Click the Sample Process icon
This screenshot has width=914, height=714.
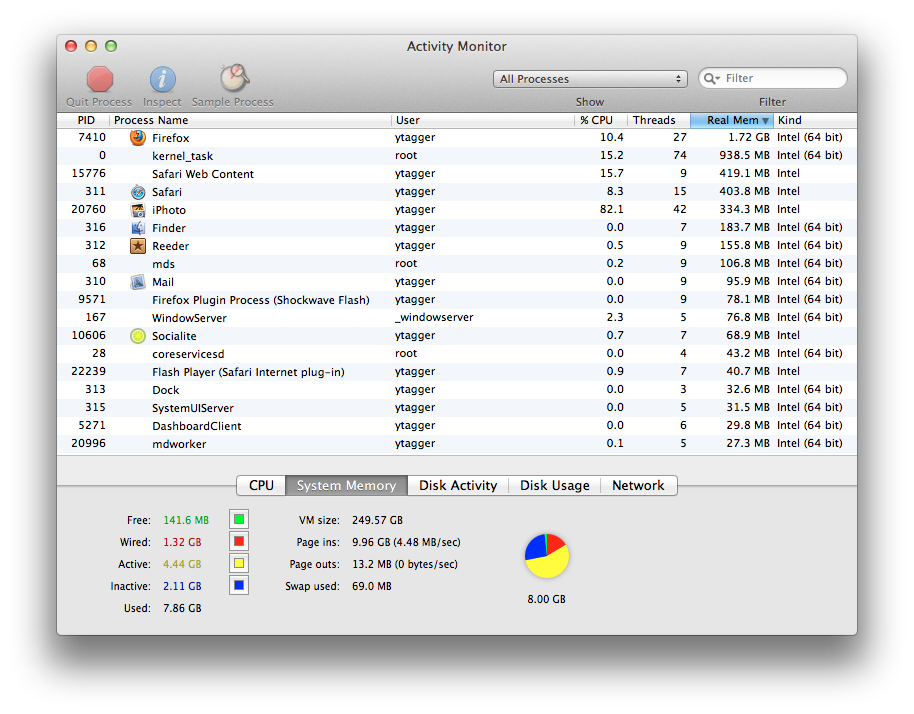click(234, 78)
